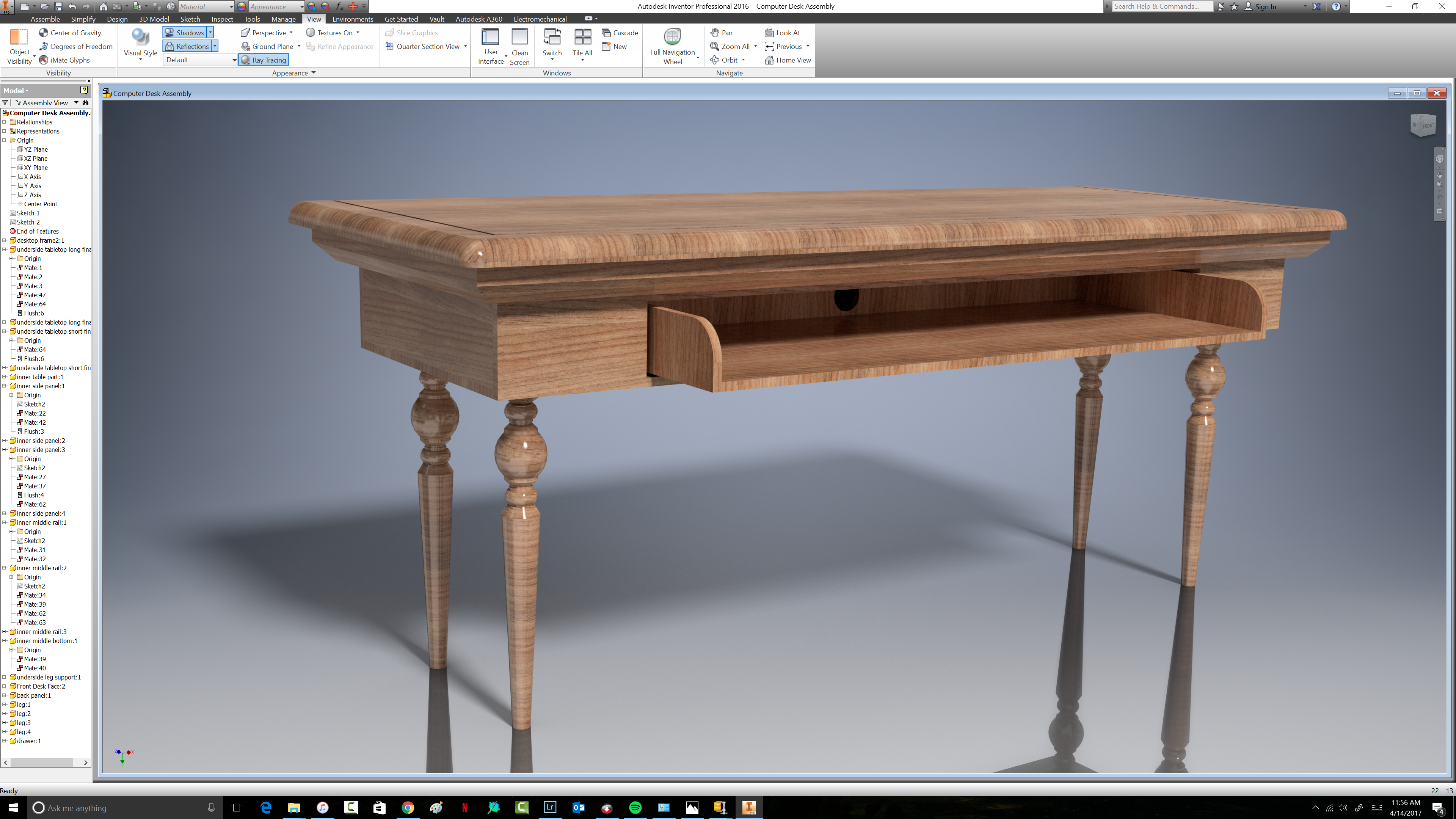
Task: Click the Quarter Section View icon
Action: (389, 46)
